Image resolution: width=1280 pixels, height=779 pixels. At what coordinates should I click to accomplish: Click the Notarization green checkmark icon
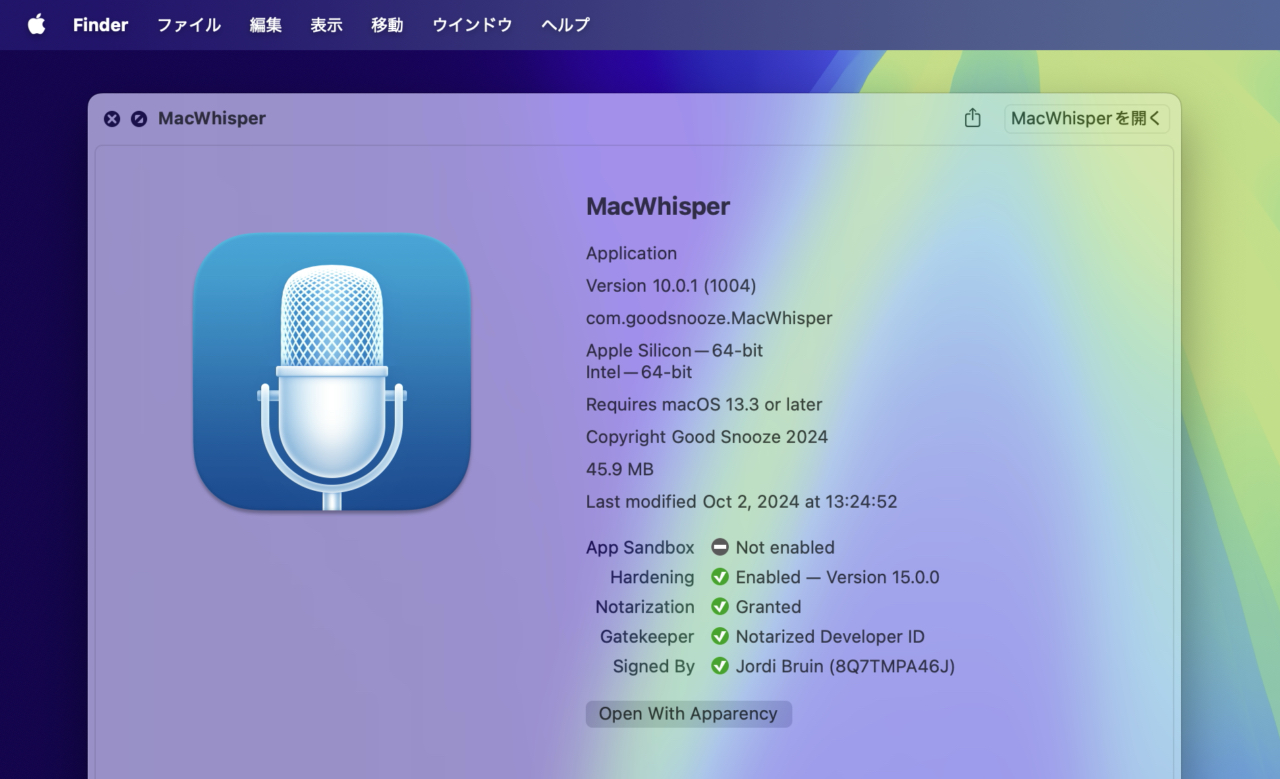click(x=720, y=607)
